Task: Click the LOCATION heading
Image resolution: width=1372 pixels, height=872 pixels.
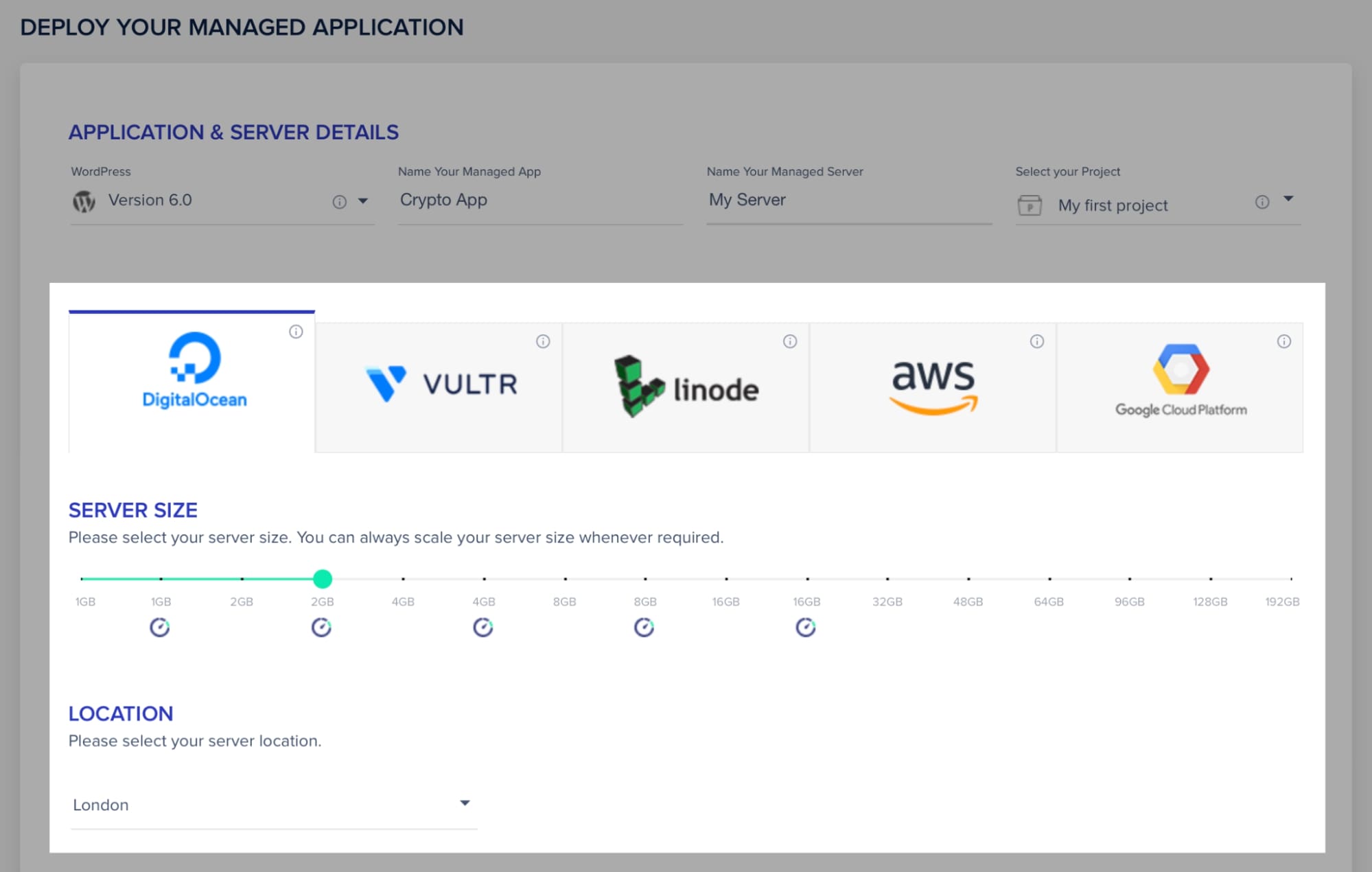Action: (121, 713)
